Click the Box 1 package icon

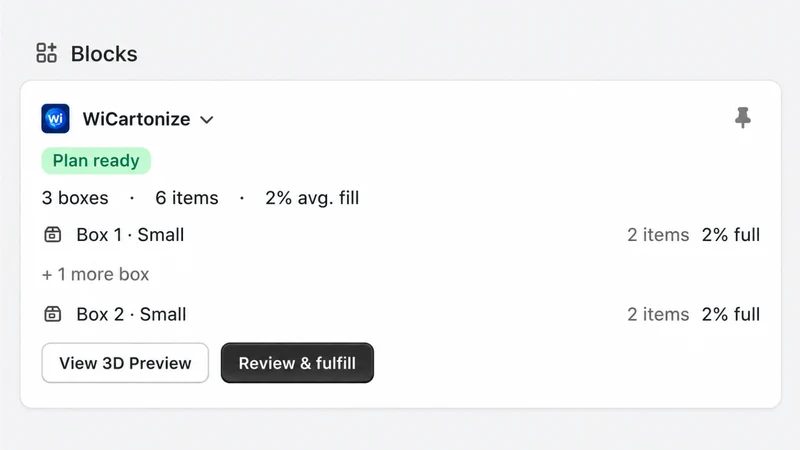(x=53, y=235)
